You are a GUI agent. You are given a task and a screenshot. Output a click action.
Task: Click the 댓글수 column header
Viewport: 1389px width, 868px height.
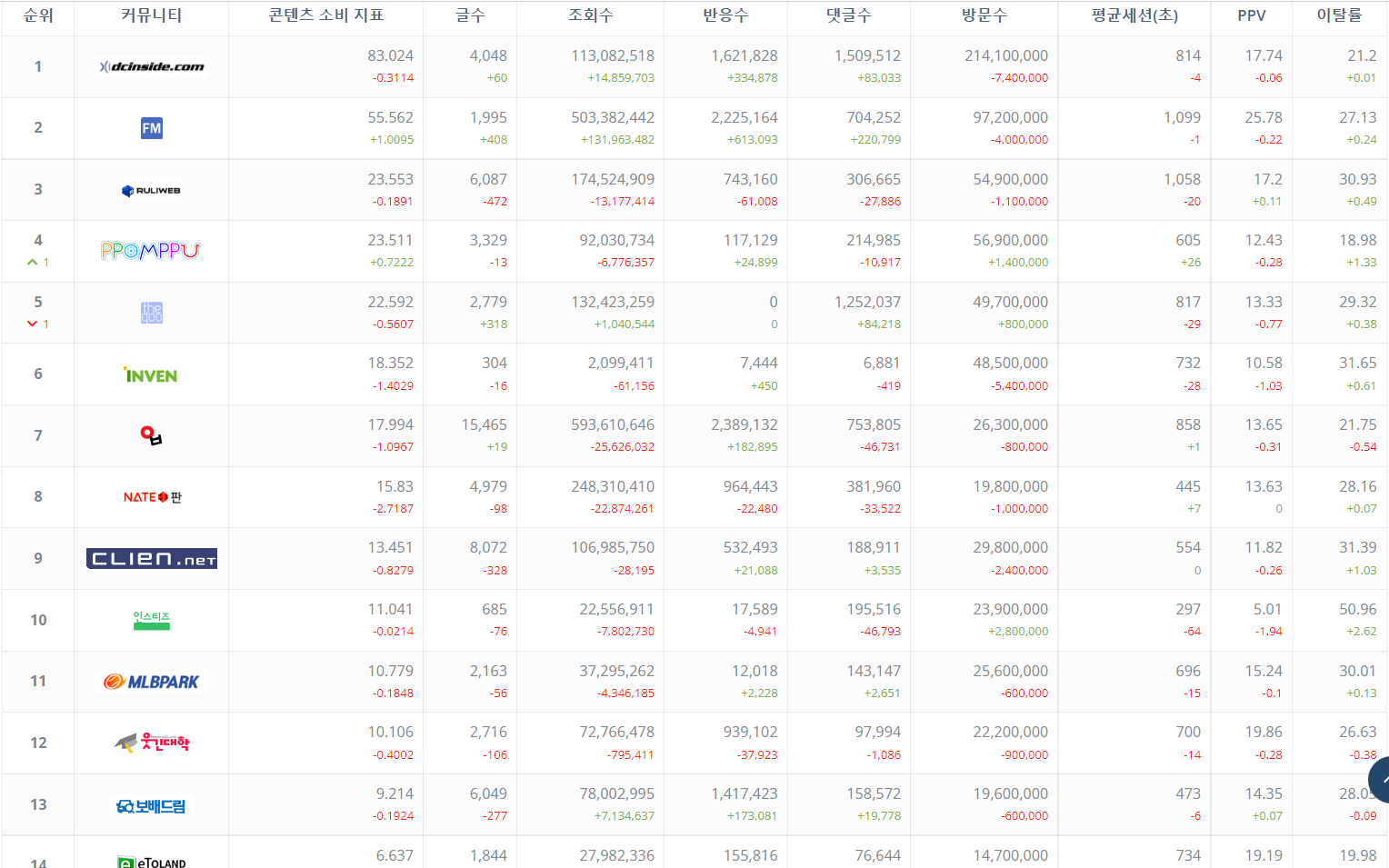coord(848,15)
